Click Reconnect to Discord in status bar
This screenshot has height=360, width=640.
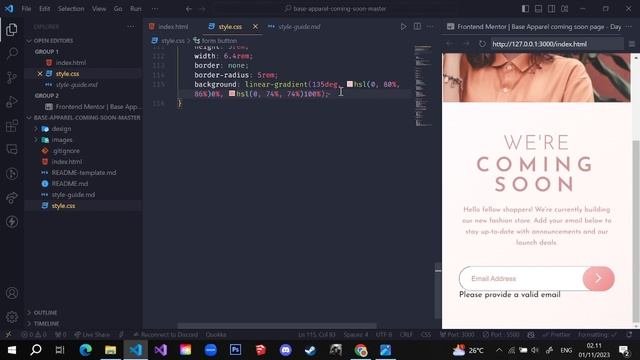pyautogui.click(x=165, y=335)
